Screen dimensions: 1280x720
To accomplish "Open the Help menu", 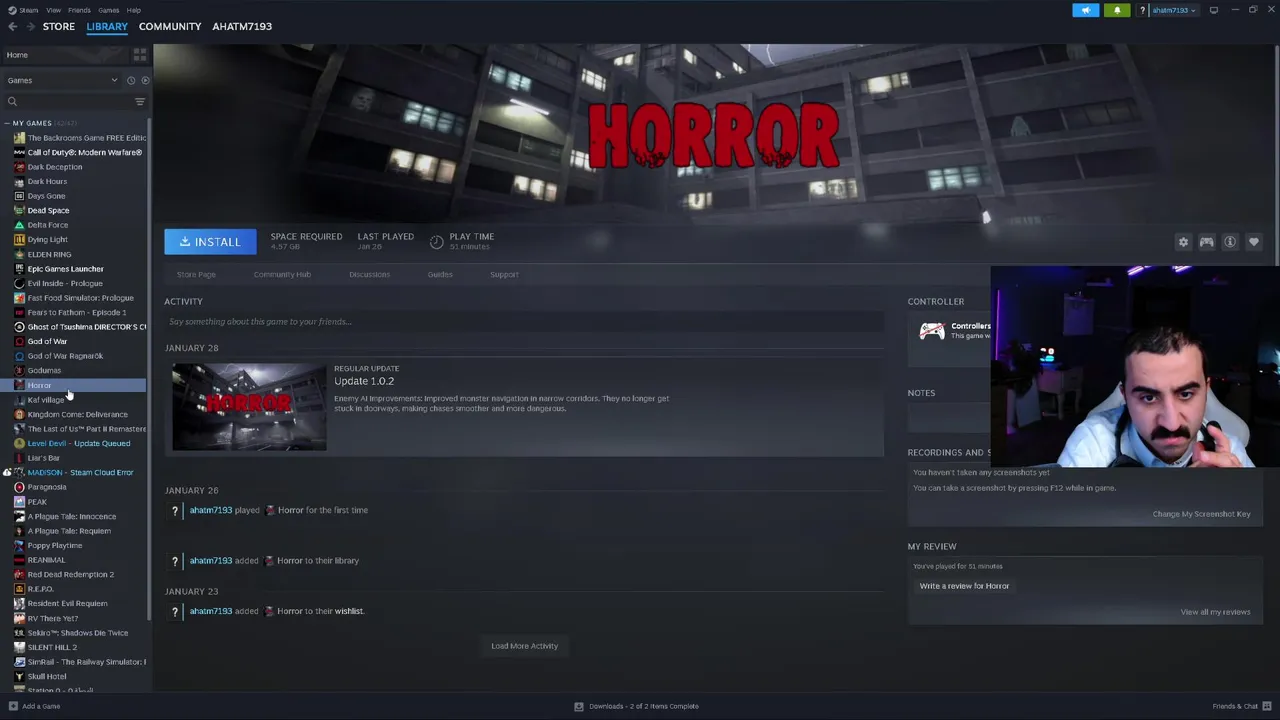I will (x=134, y=10).
